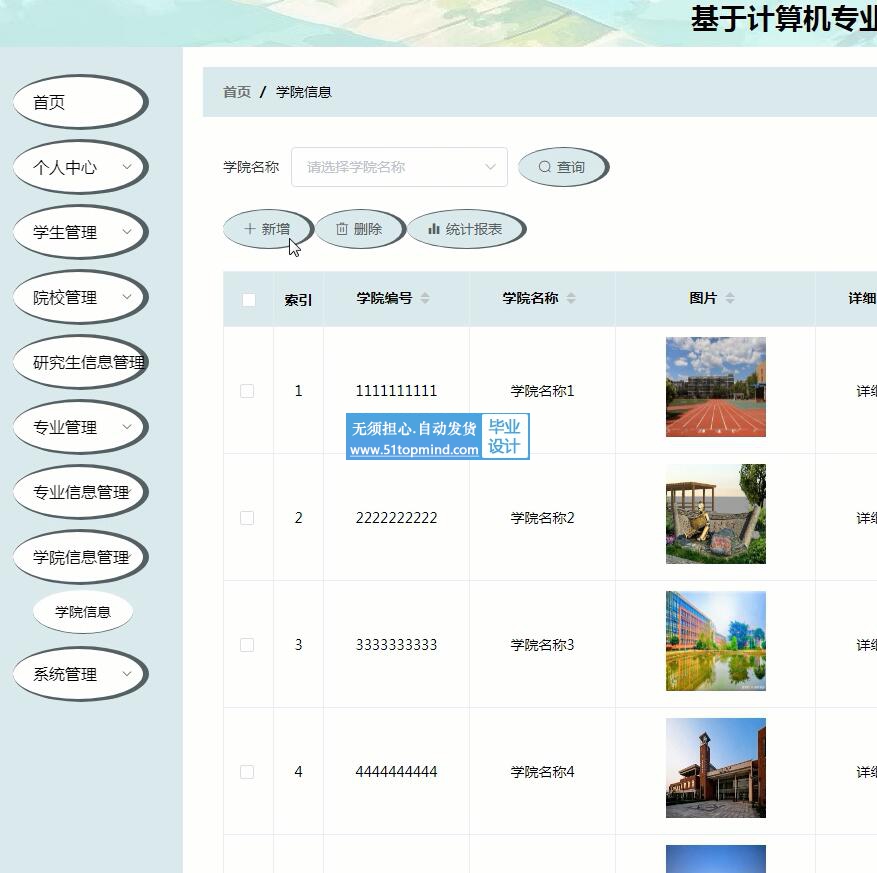877x873 pixels.
Task: Open the clock tower image for 学院名称4
Action: pyautogui.click(x=715, y=768)
